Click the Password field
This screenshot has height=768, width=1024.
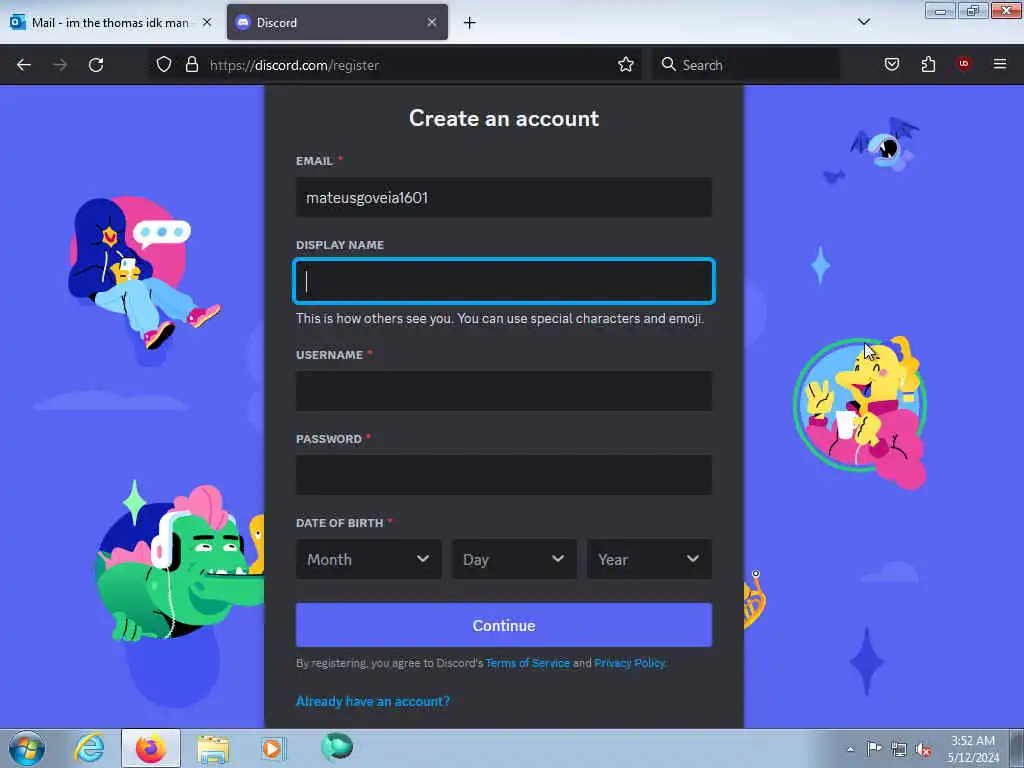click(504, 475)
